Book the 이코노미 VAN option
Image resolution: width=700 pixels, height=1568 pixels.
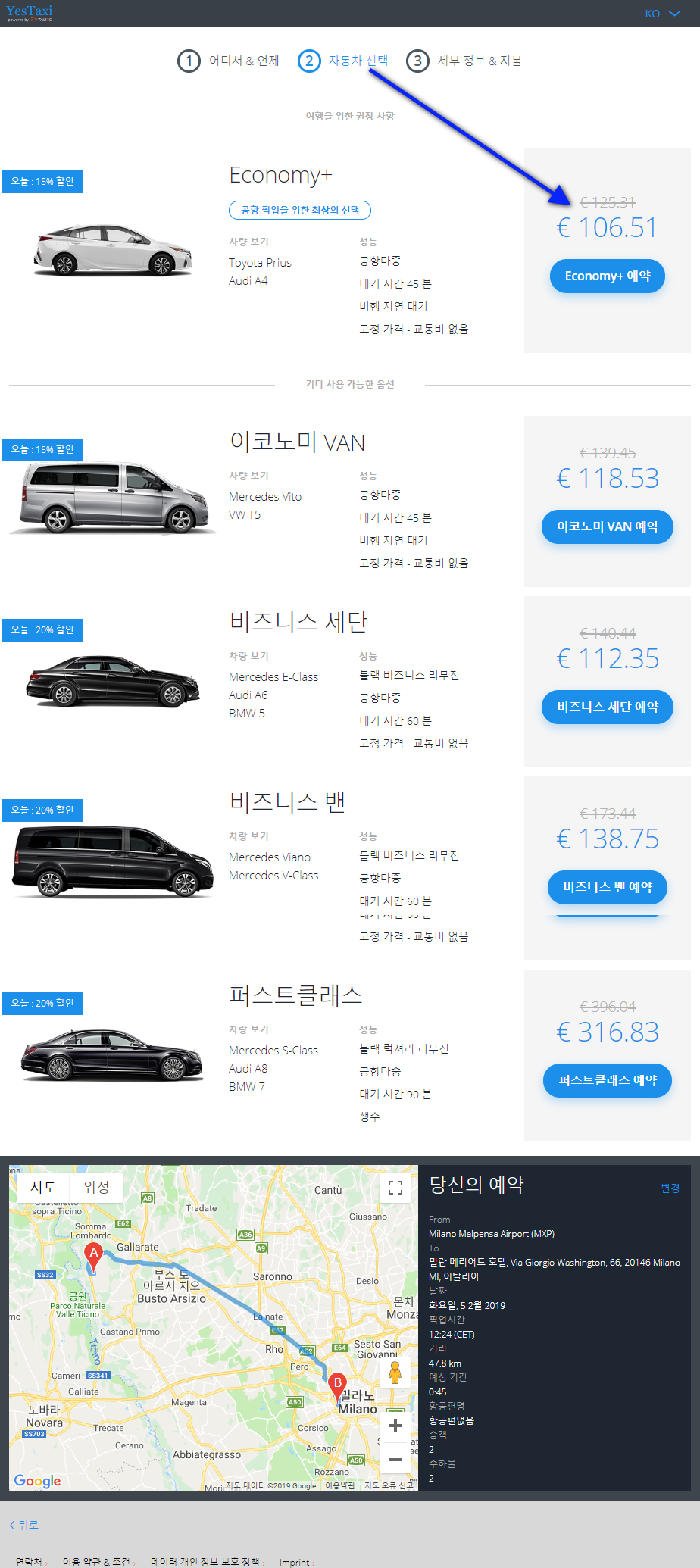pyautogui.click(x=608, y=526)
